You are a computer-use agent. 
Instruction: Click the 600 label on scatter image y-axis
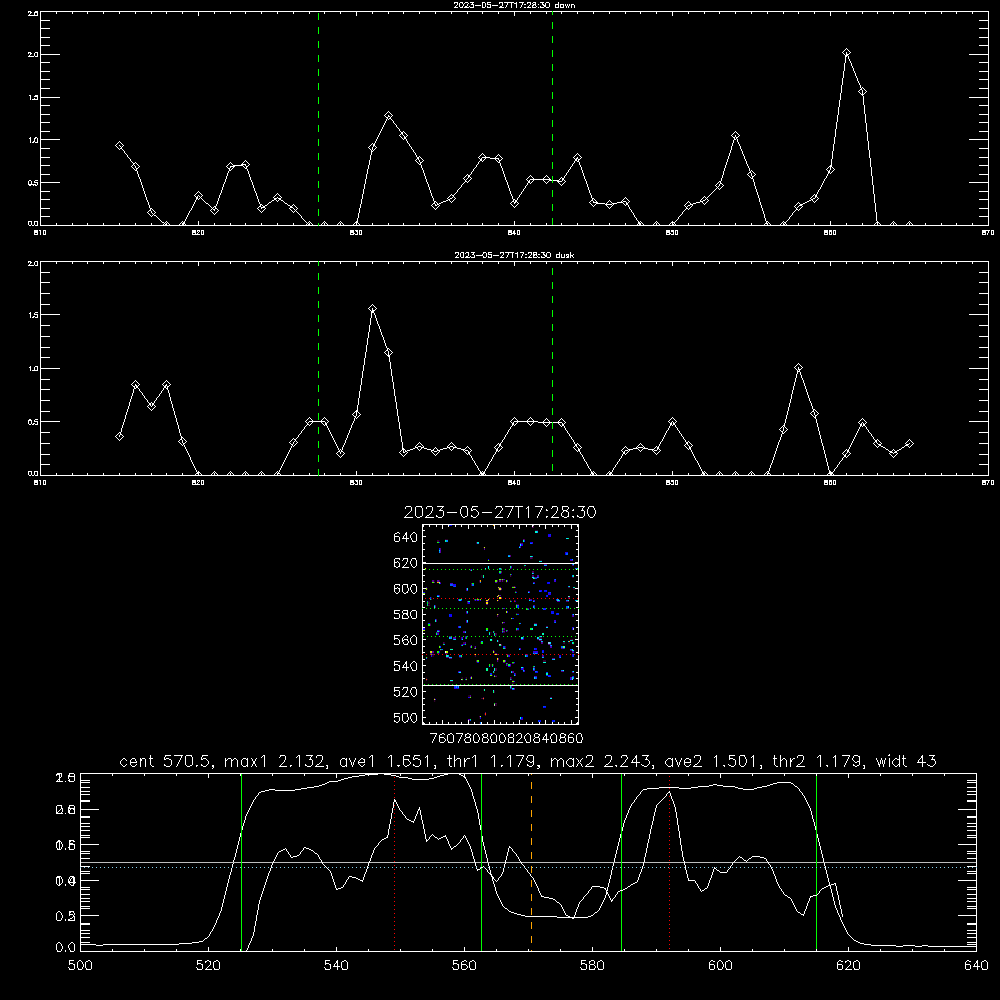coord(406,589)
